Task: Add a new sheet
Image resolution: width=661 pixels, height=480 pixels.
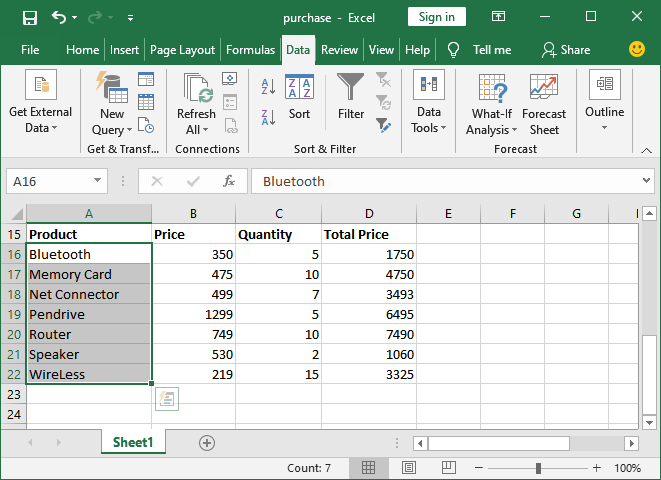Action: (207, 443)
